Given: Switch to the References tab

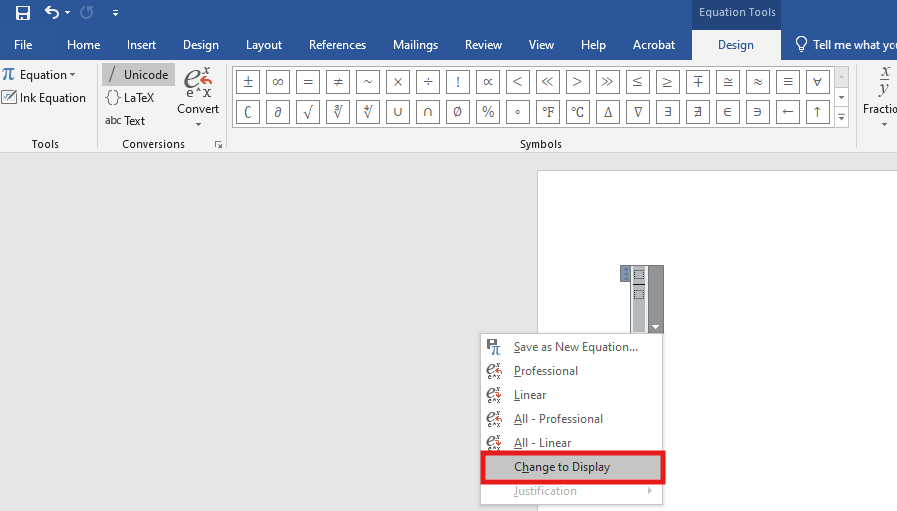Looking at the screenshot, I should (x=337, y=45).
